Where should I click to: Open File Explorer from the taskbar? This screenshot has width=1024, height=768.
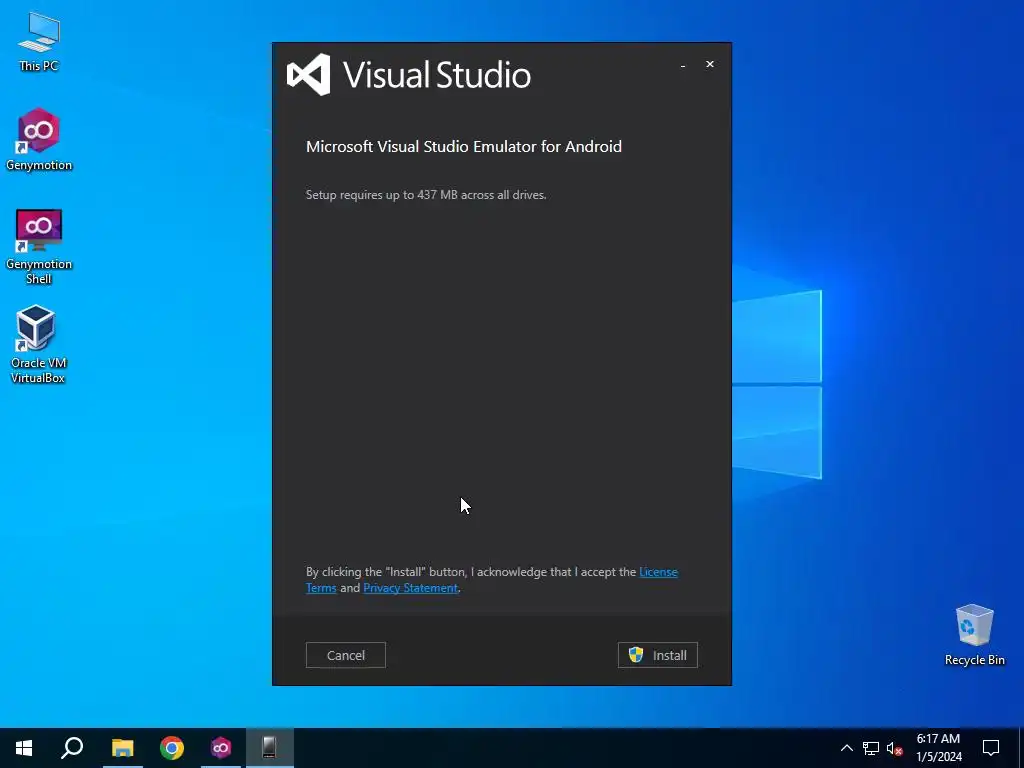[x=122, y=748]
